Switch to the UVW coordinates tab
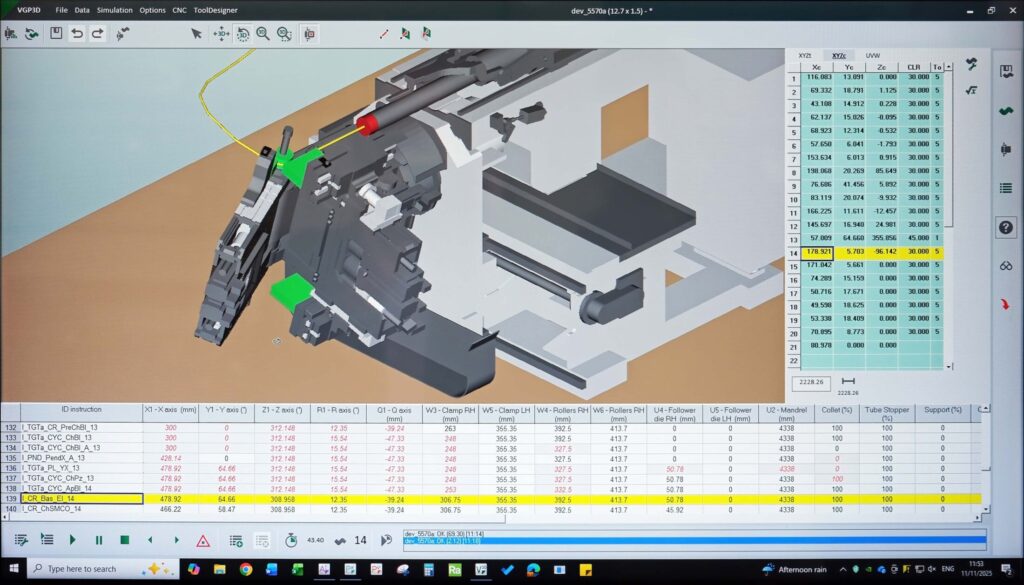This screenshot has width=1024, height=585. point(873,55)
